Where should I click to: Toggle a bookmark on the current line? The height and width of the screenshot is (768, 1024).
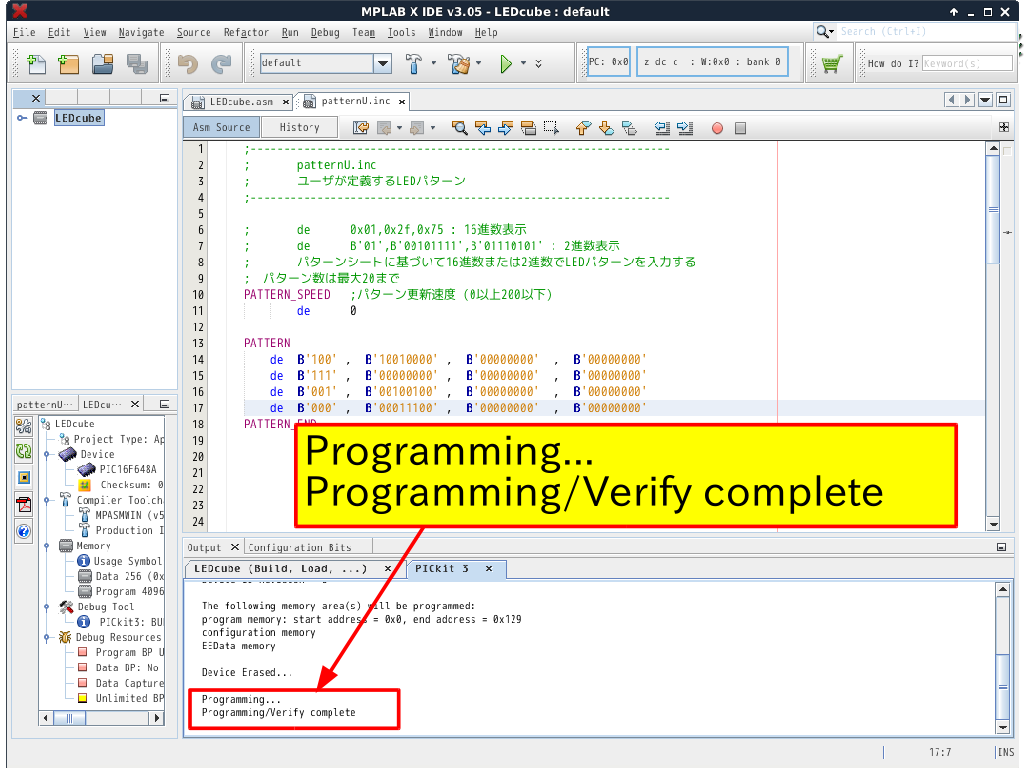pyautogui.click(x=629, y=128)
